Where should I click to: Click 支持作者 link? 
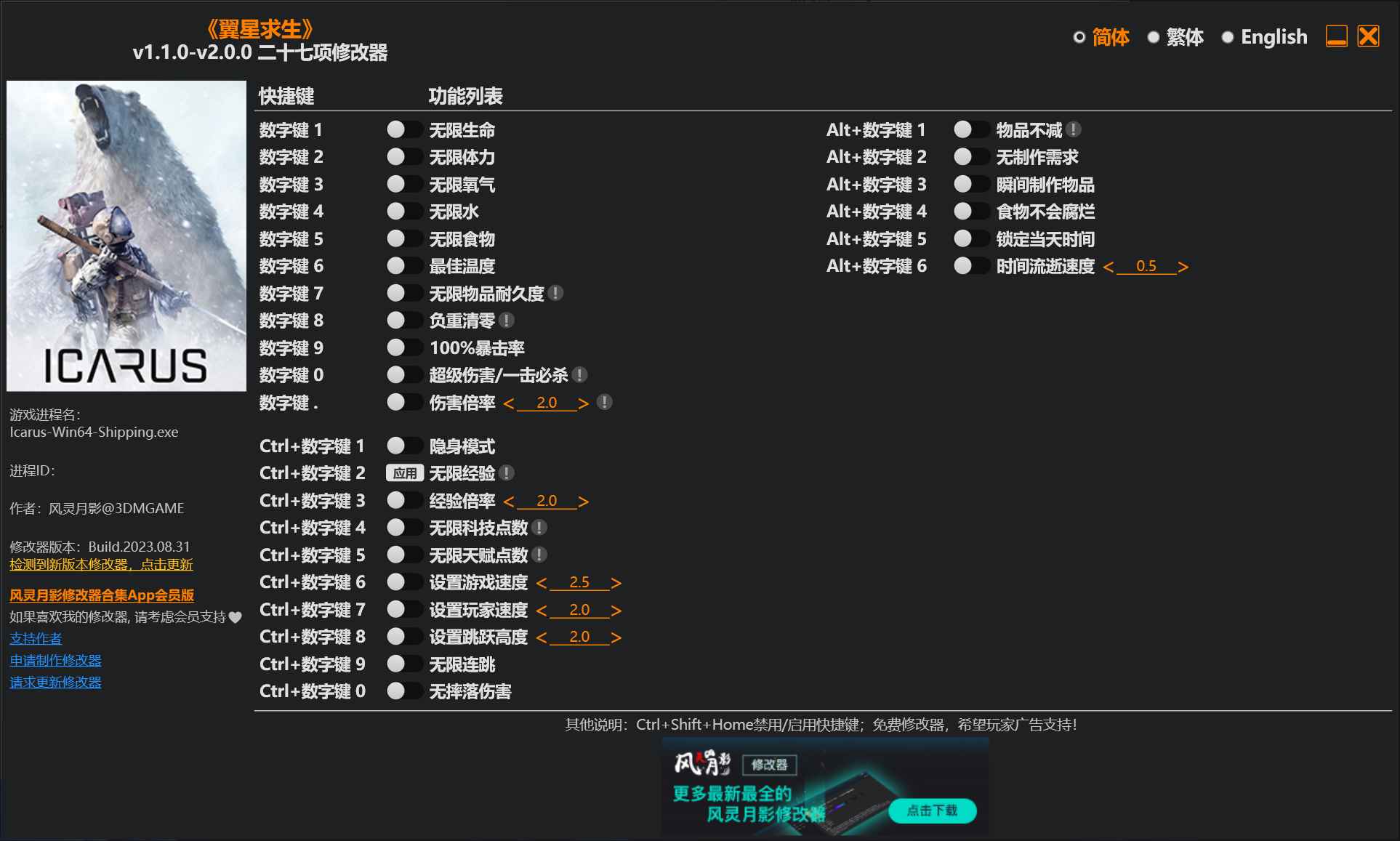tap(34, 637)
